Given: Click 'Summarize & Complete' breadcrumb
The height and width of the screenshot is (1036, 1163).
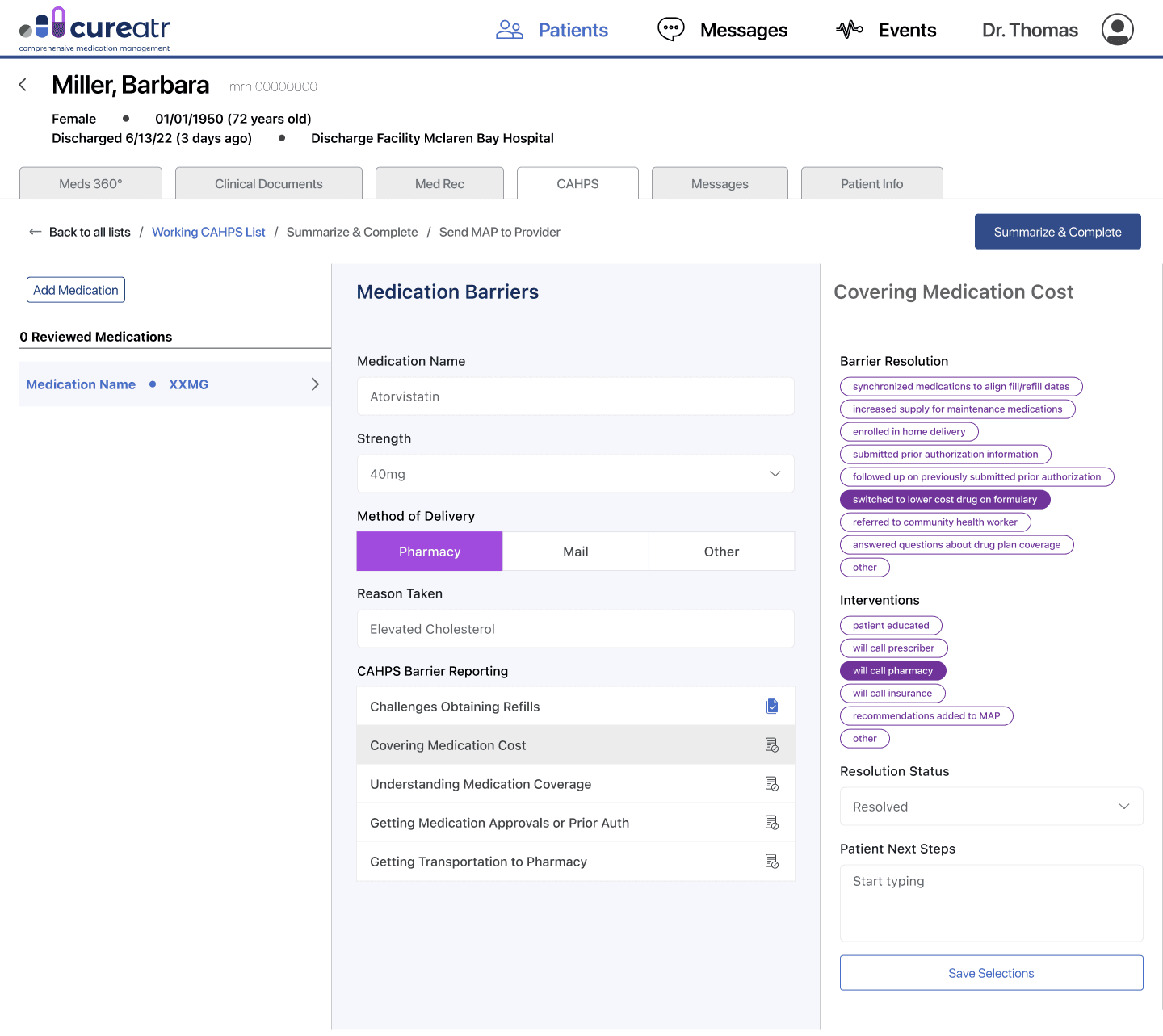Looking at the screenshot, I should click(352, 232).
